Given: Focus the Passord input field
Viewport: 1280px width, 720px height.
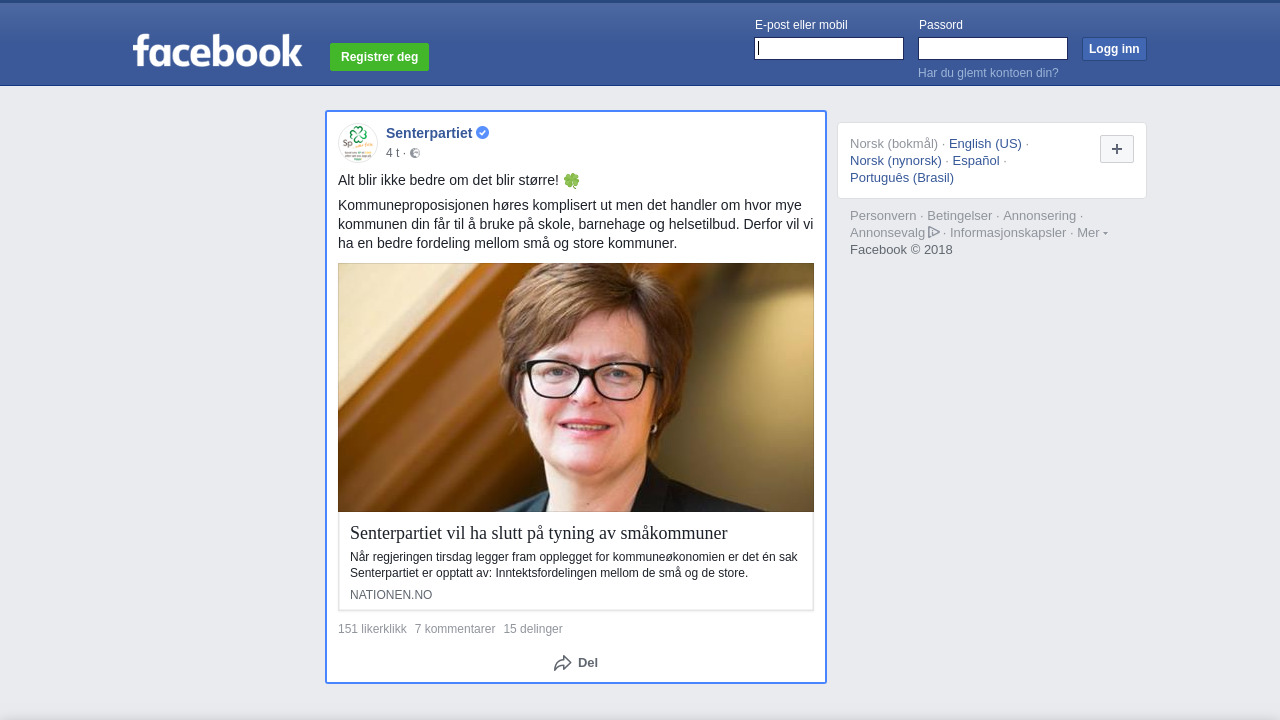Looking at the screenshot, I should (993, 49).
